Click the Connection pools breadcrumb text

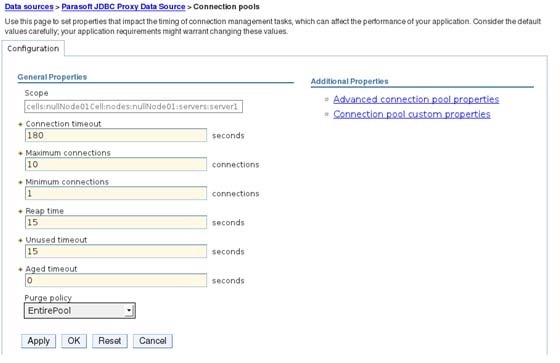coord(226,7)
